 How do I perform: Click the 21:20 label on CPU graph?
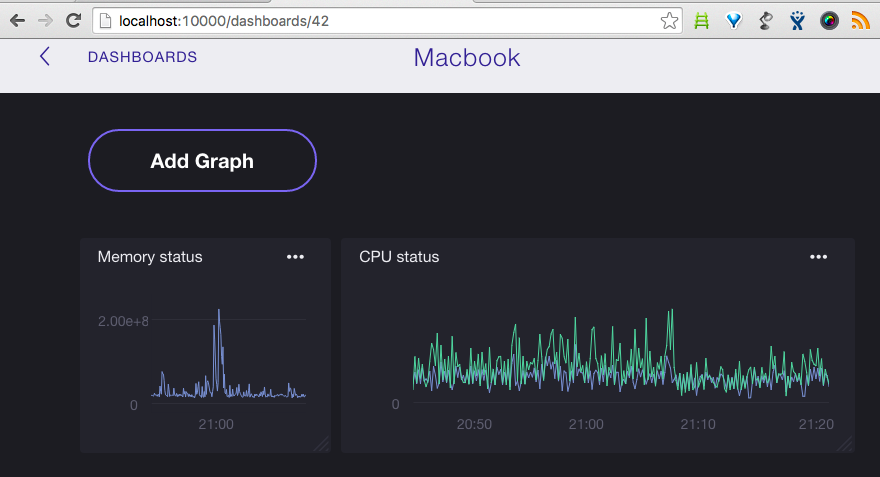point(816,424)
